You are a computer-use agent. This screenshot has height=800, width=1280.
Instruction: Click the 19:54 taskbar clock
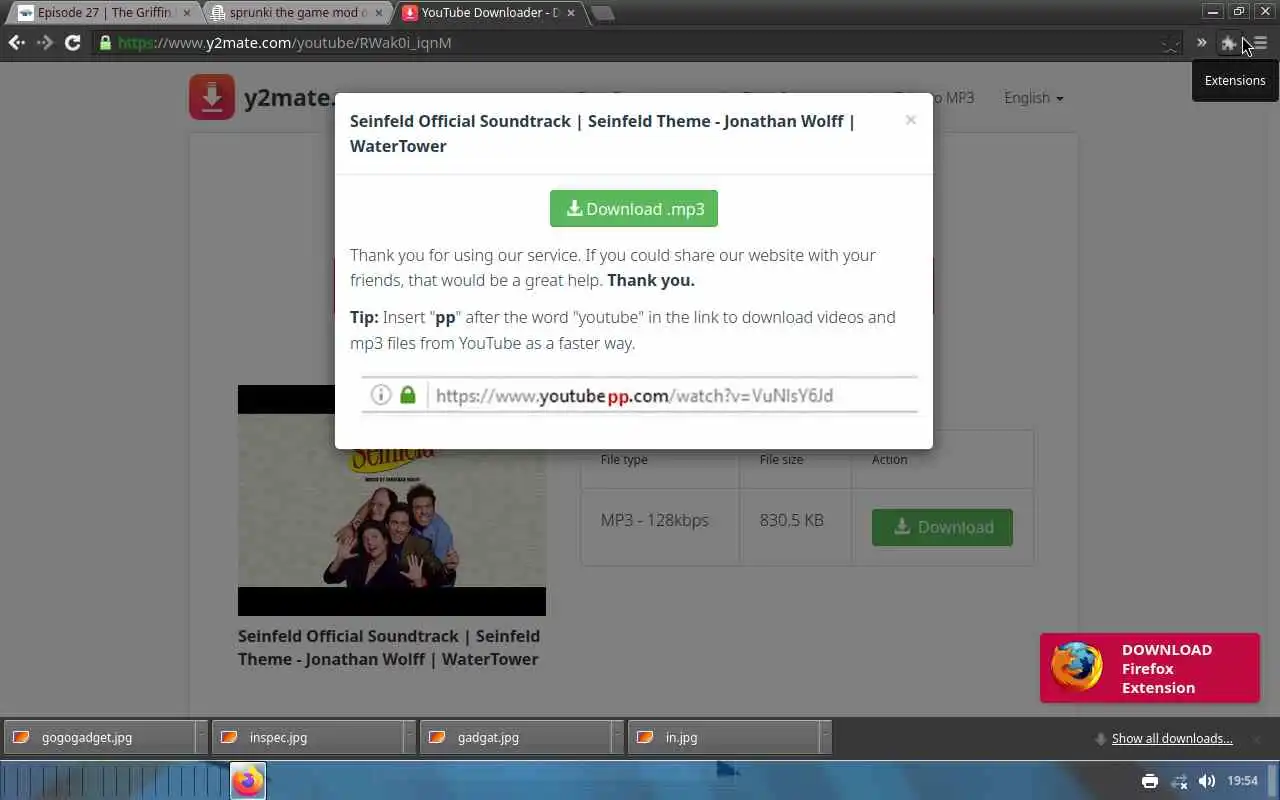tap(1242, 781)
